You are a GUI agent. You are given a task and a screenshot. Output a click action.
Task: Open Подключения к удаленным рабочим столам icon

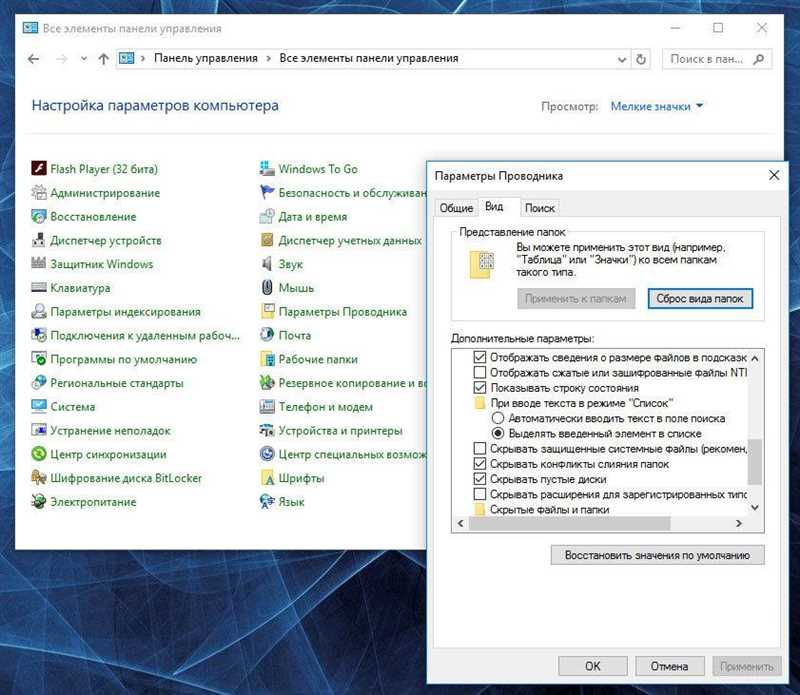coord(39,335)
